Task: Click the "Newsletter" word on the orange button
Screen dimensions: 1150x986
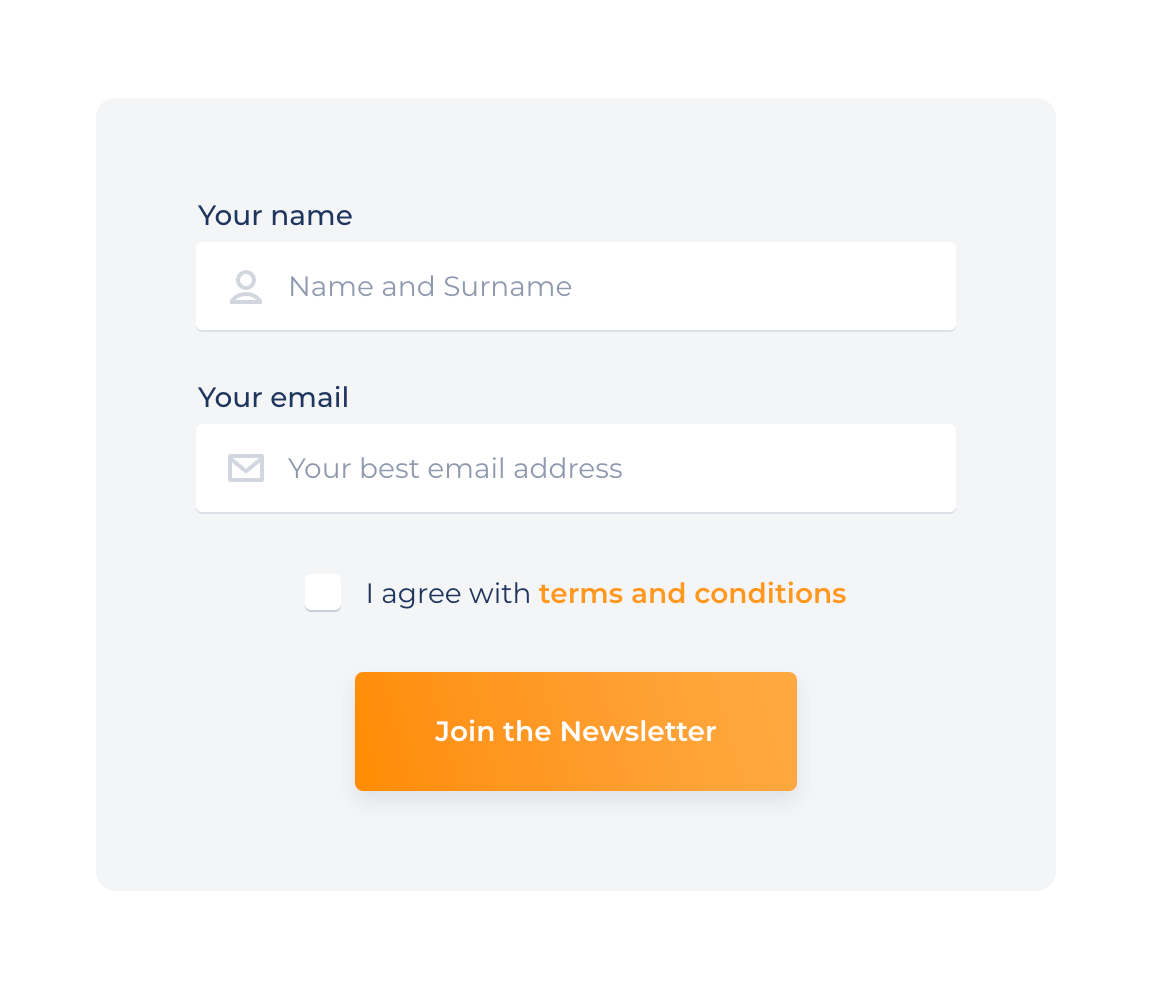Action: pos(638,731)
